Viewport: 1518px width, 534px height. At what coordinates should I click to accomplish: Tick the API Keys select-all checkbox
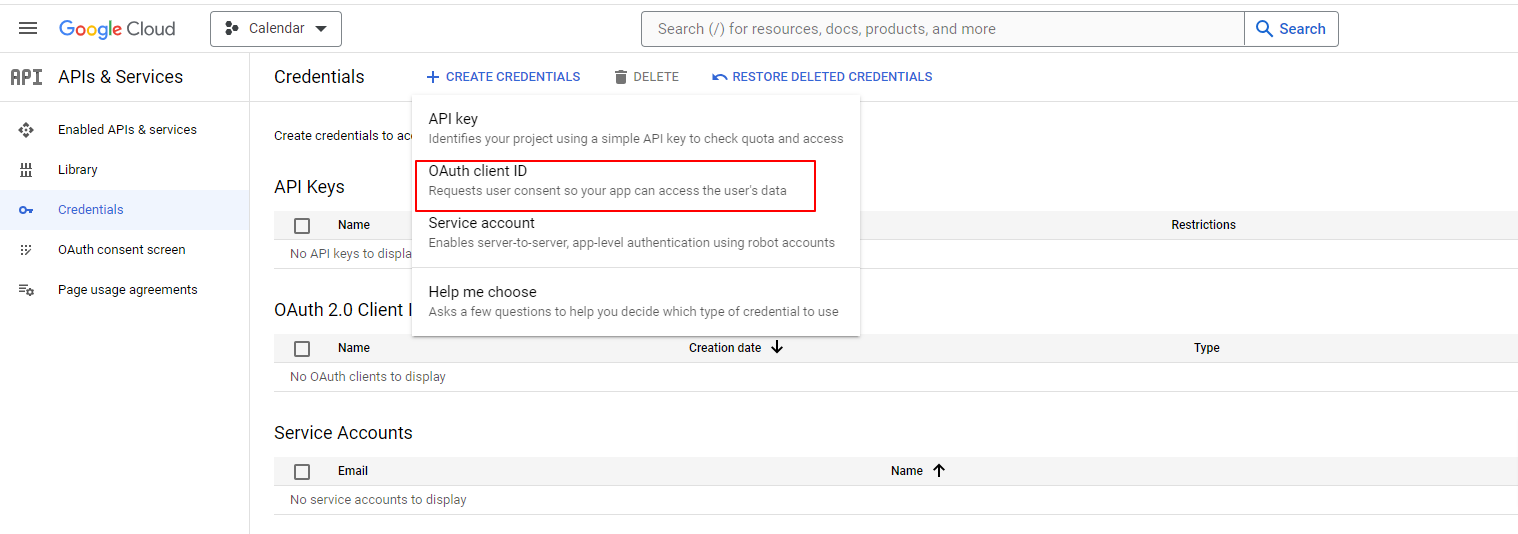click(302, 226)
